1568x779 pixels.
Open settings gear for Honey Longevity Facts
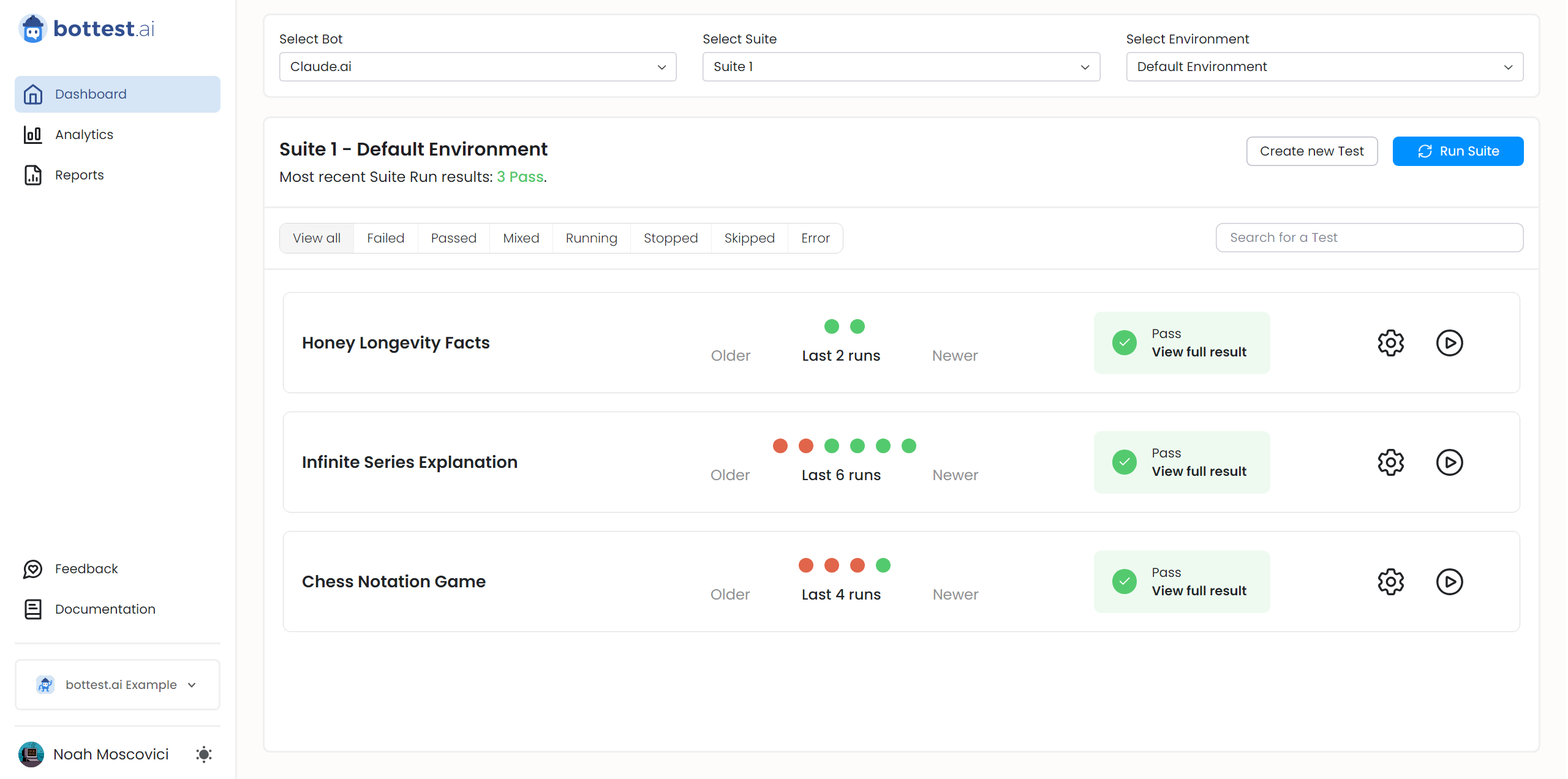click(x=1390, y=343)
